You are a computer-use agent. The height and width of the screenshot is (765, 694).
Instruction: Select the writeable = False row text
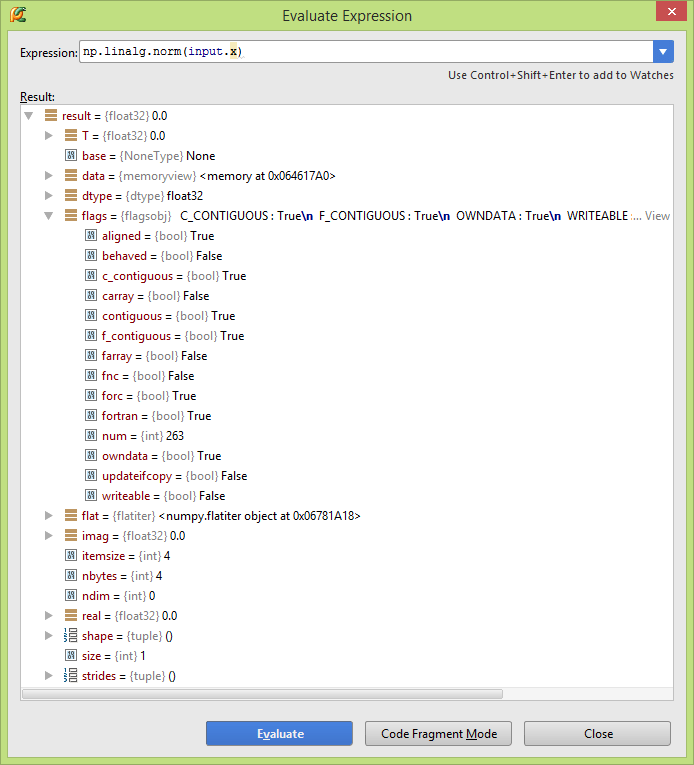[163, 496]
